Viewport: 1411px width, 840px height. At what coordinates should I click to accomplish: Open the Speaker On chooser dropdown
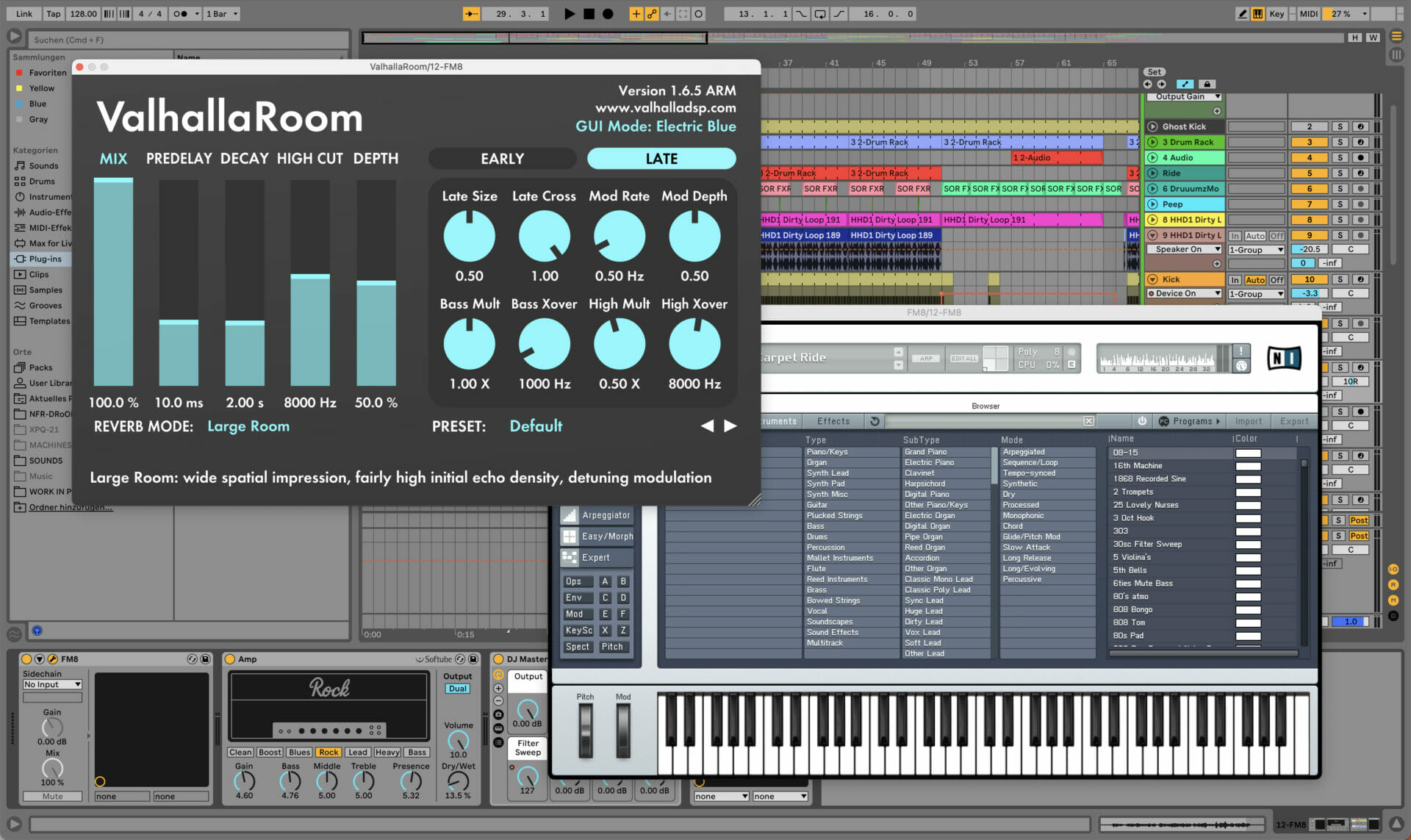1183,249
